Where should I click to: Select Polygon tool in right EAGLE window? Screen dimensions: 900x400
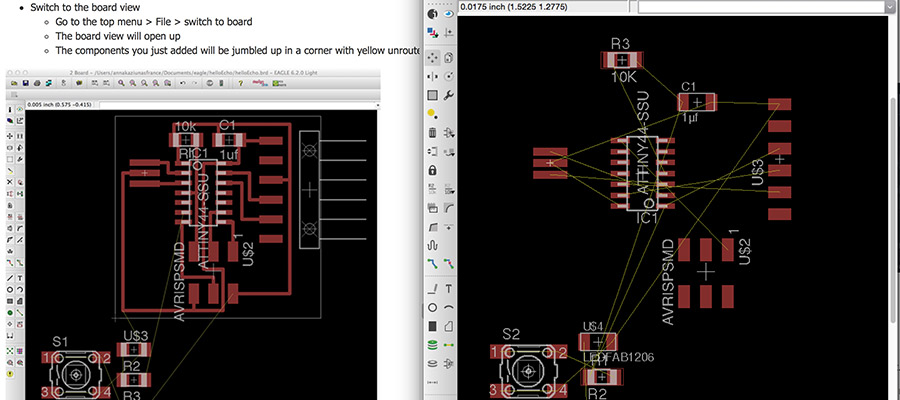(x=449, y=326)
